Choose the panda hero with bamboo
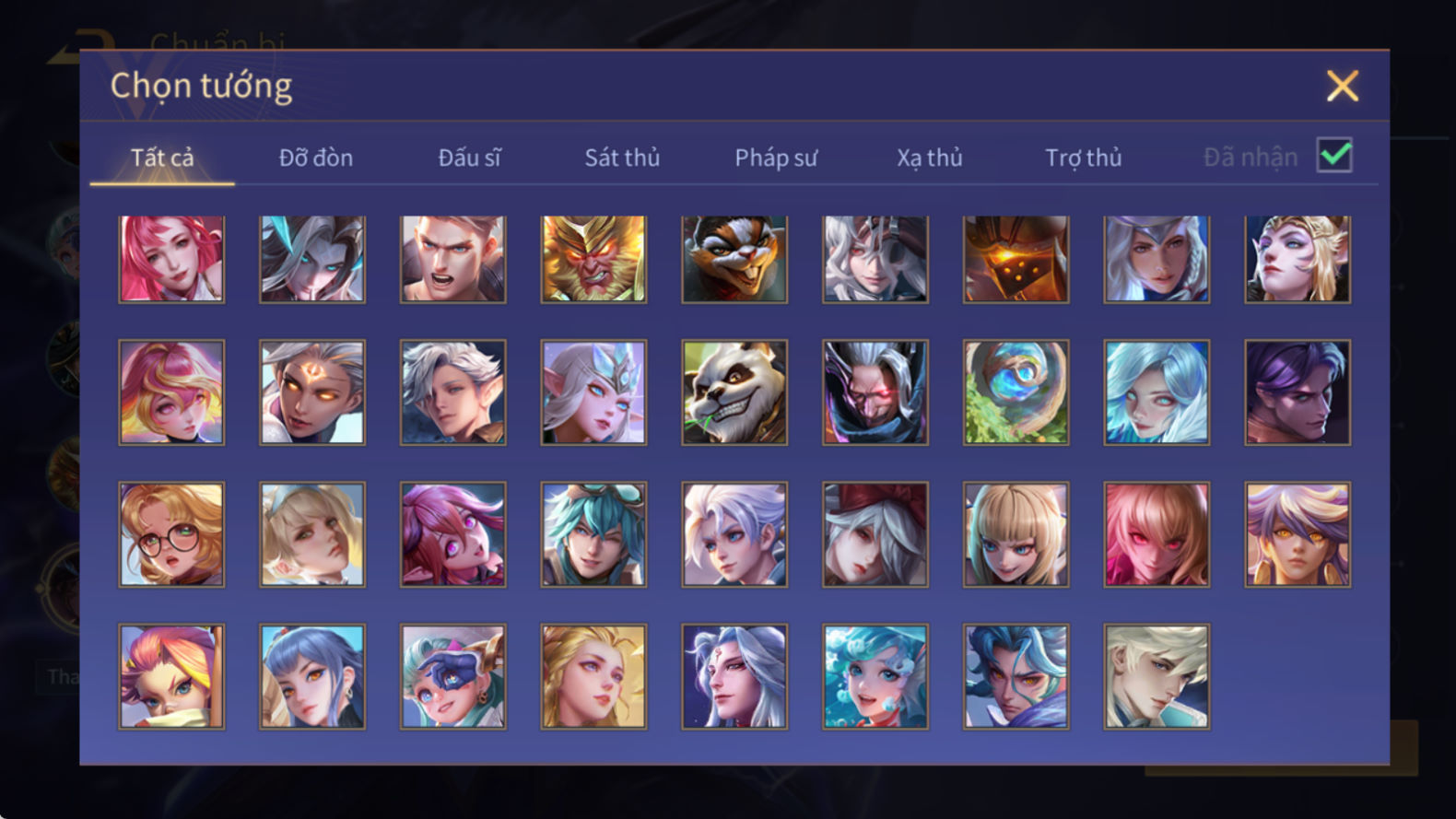Viewport: 1456px width, 819px height. point(734,392)
